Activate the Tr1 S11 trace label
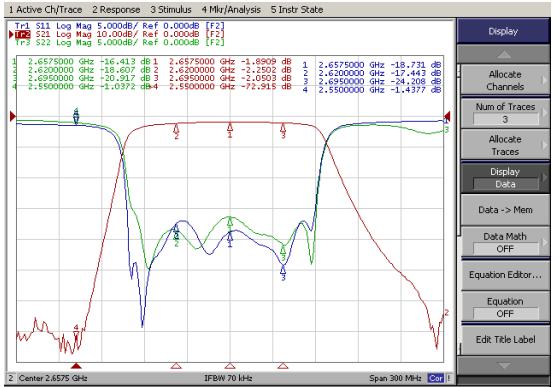The height and width of the screenshot is (387, 557). (119, 26)
